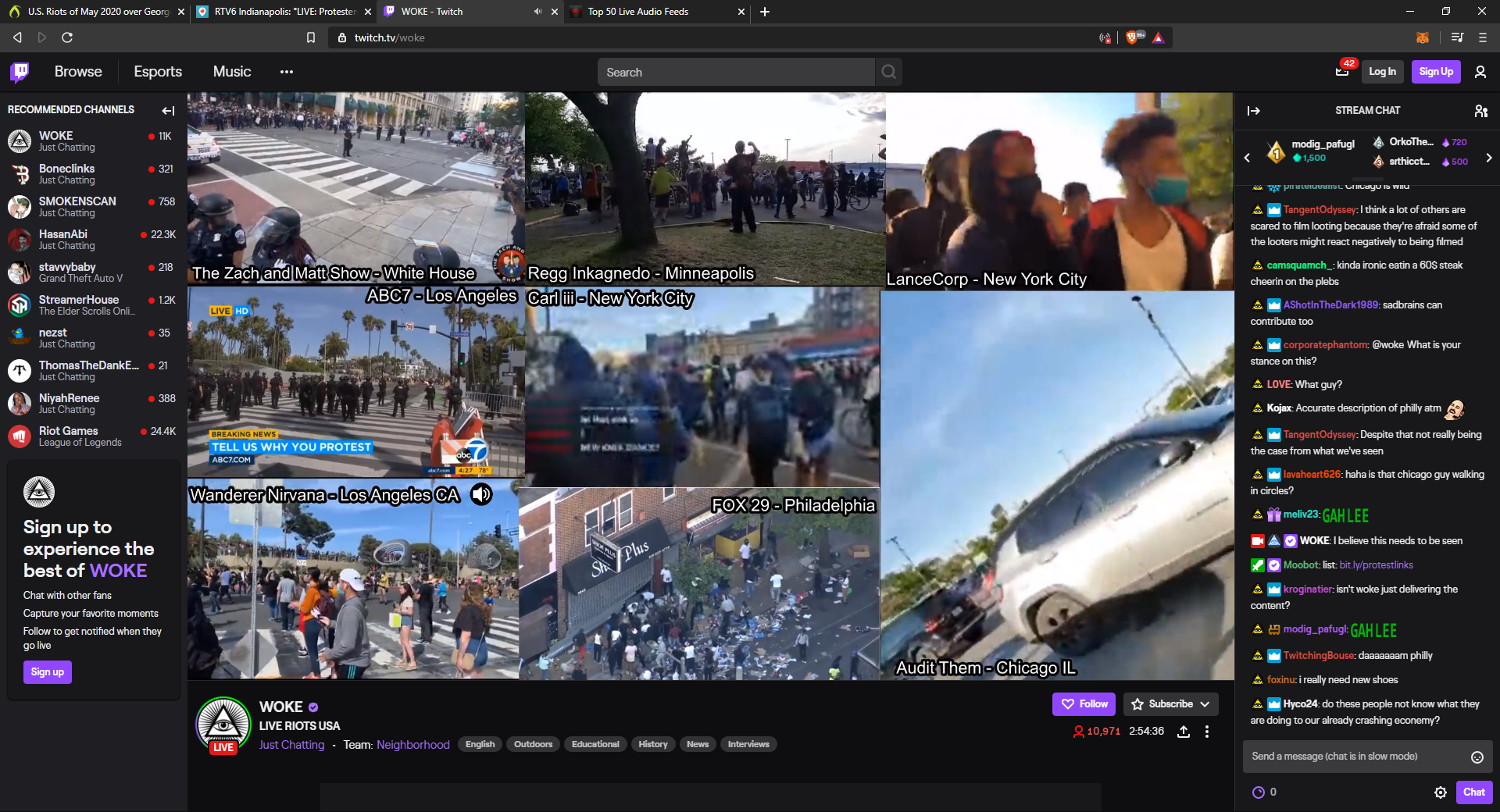The image size is (1500, 812).
Task: Go back to the previous page
Action: tap(17, 37)
